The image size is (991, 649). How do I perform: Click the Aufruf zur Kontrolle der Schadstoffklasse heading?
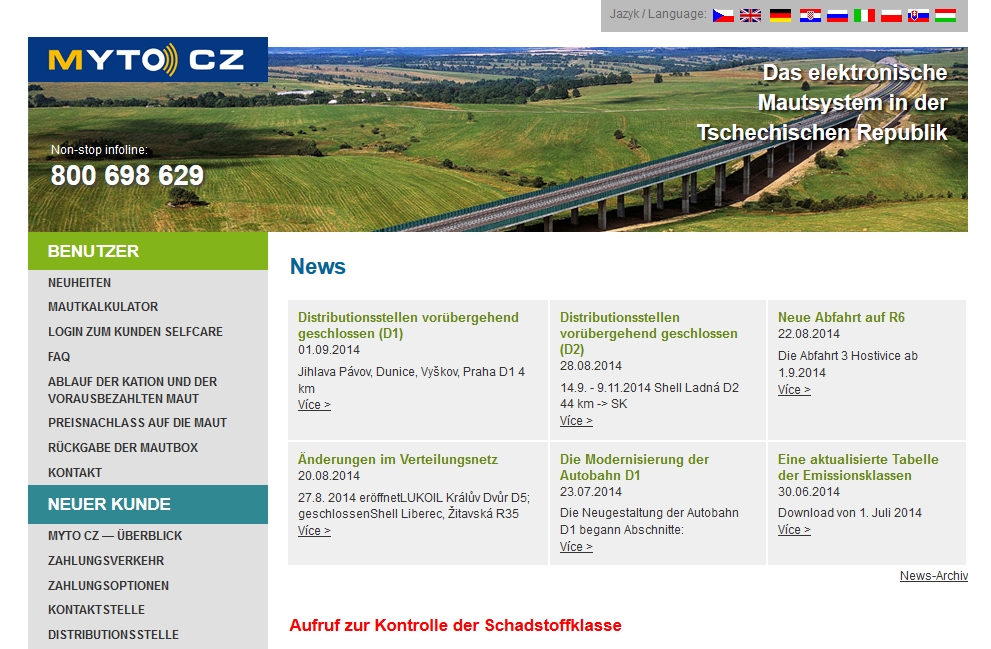[x=455, y=626]
